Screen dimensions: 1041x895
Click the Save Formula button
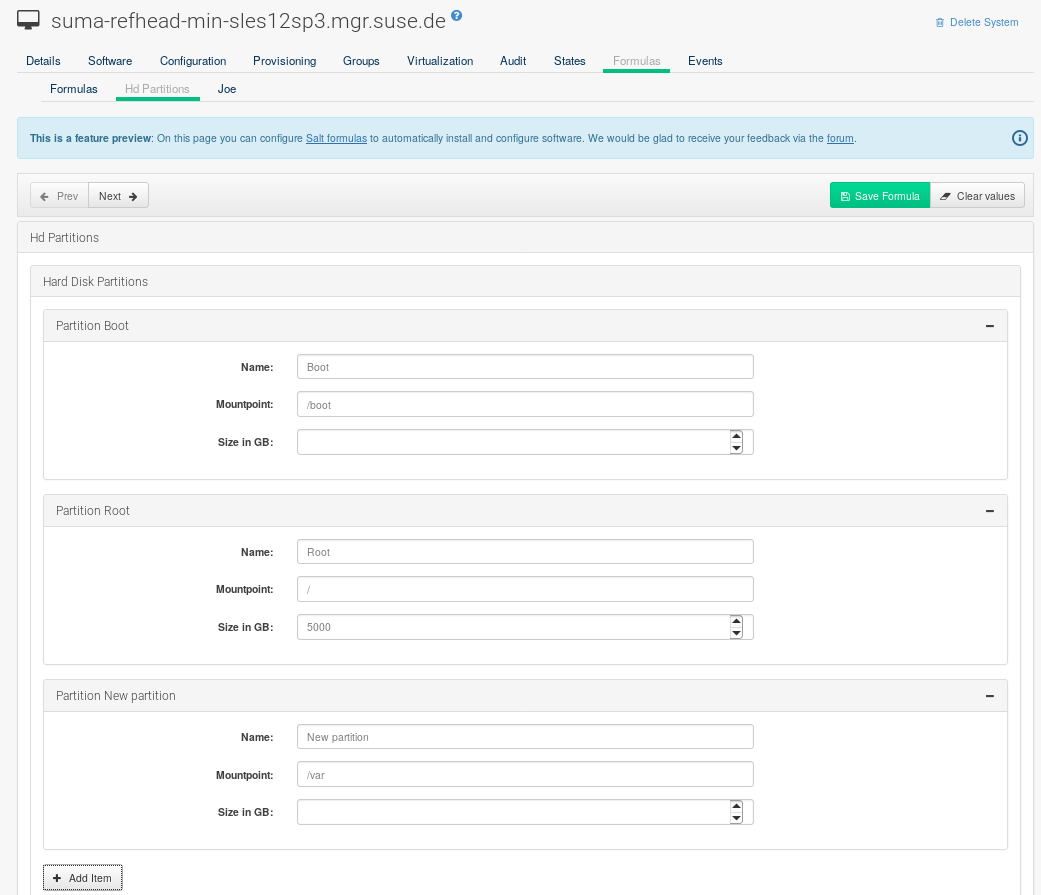(x=879, y=195)
